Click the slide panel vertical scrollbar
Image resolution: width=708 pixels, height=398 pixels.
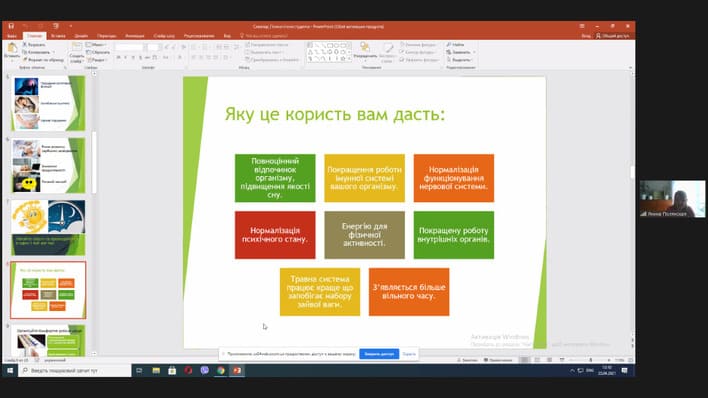94,163
